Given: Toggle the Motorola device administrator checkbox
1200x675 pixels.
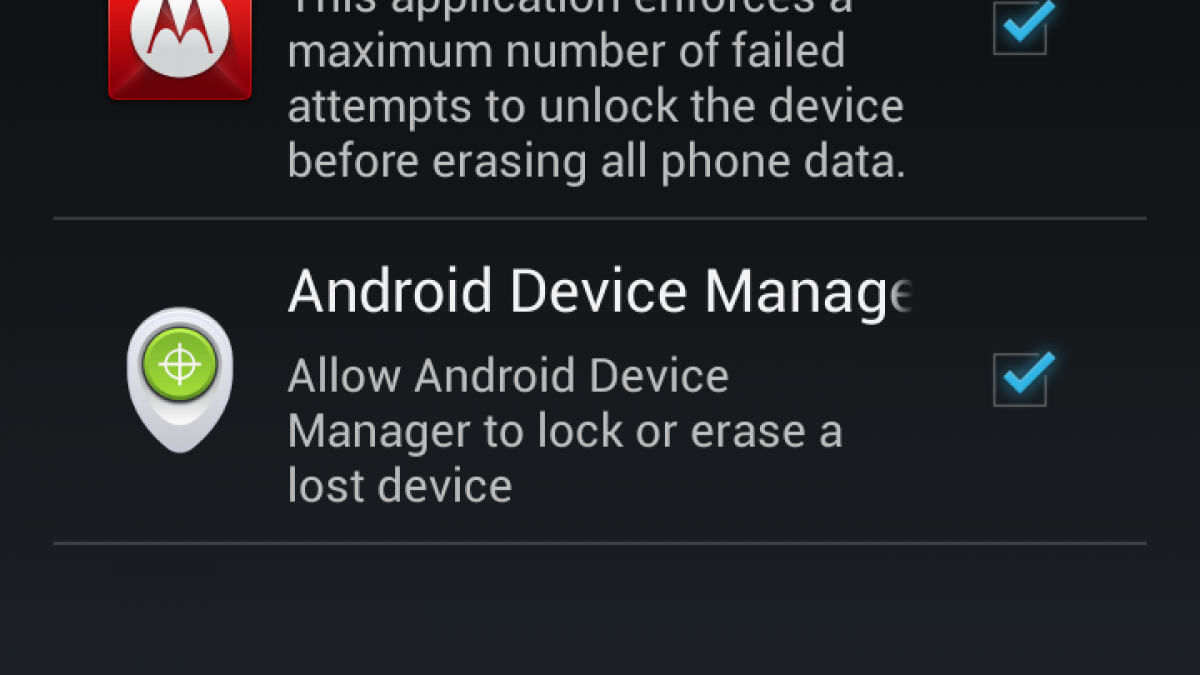Looking at the screenshot, I should 1021,27.
